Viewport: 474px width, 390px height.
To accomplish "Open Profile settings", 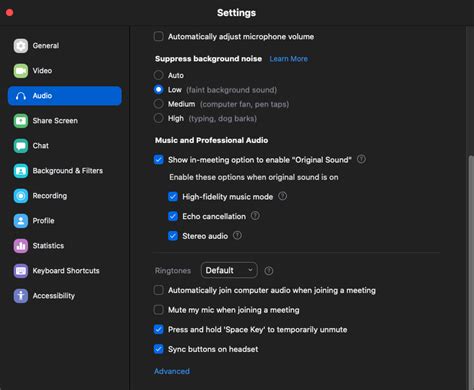I will 65,221.
